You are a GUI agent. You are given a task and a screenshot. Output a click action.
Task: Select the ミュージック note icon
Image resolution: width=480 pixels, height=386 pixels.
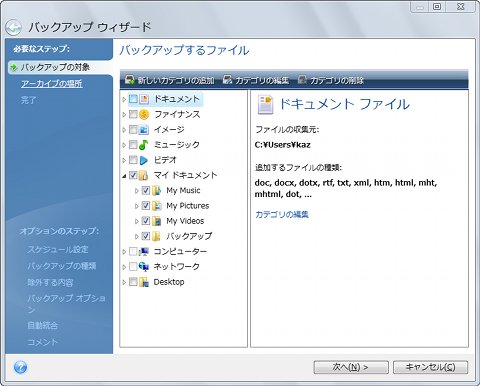(x=144, y=145)
